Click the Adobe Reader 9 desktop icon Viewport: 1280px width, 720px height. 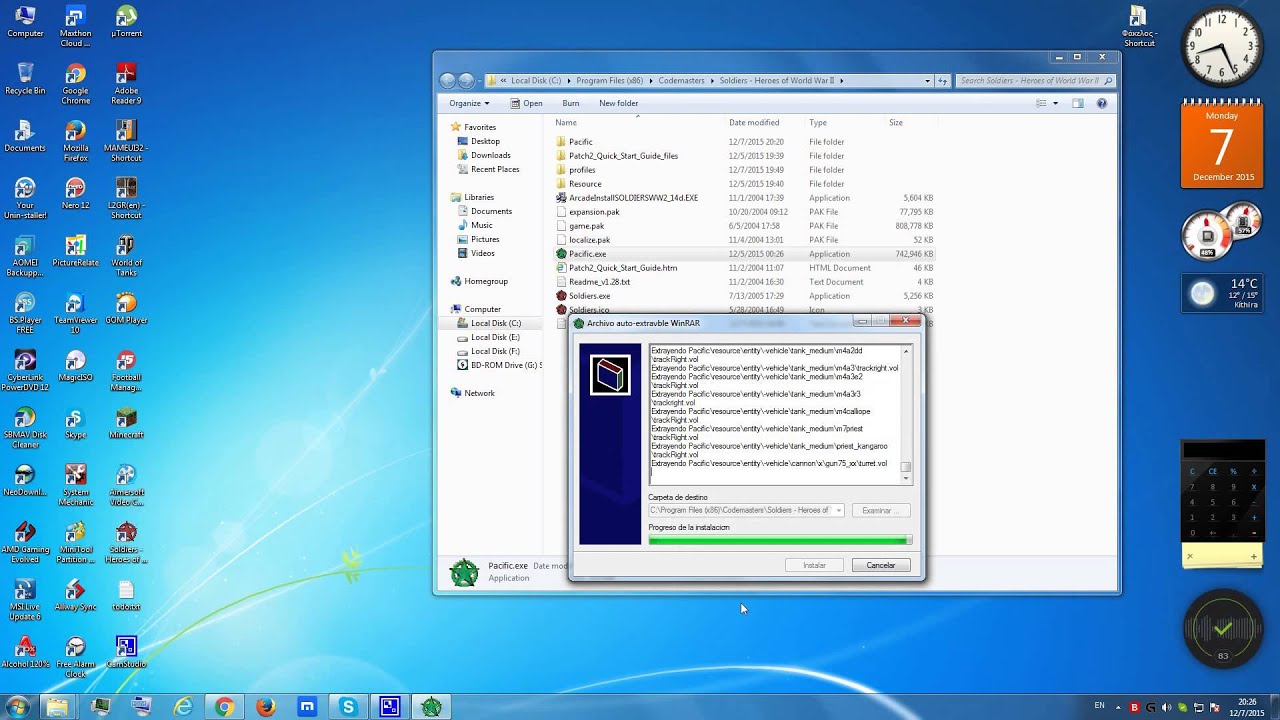[126, 84]
